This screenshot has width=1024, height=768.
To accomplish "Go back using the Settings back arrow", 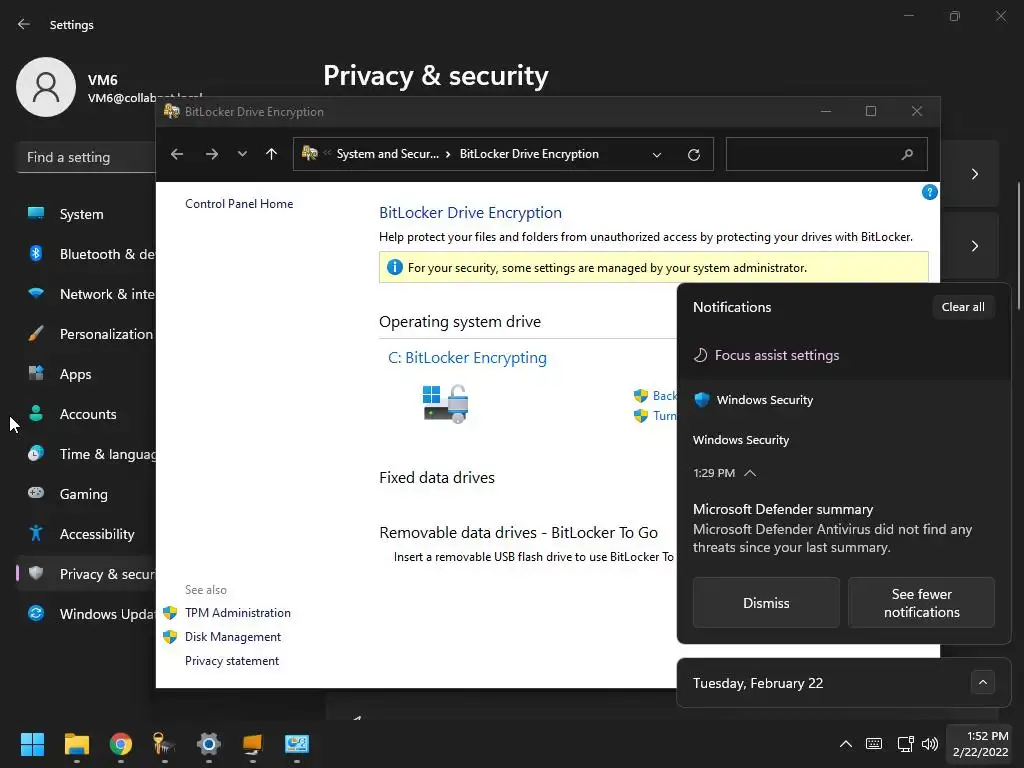I will [x=24, y=24].
